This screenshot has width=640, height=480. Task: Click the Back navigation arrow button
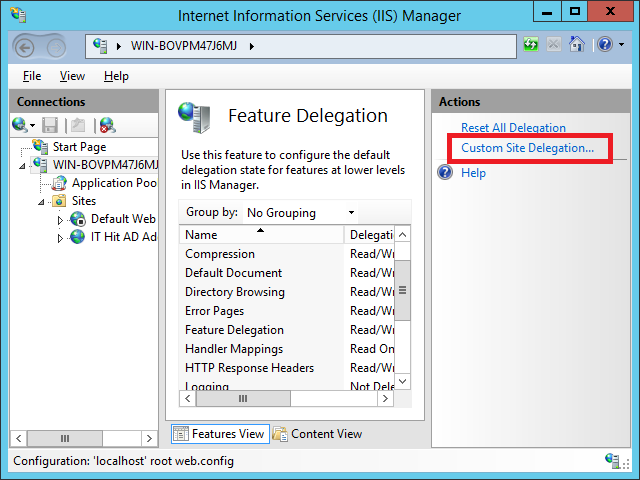tap(24, 48)
